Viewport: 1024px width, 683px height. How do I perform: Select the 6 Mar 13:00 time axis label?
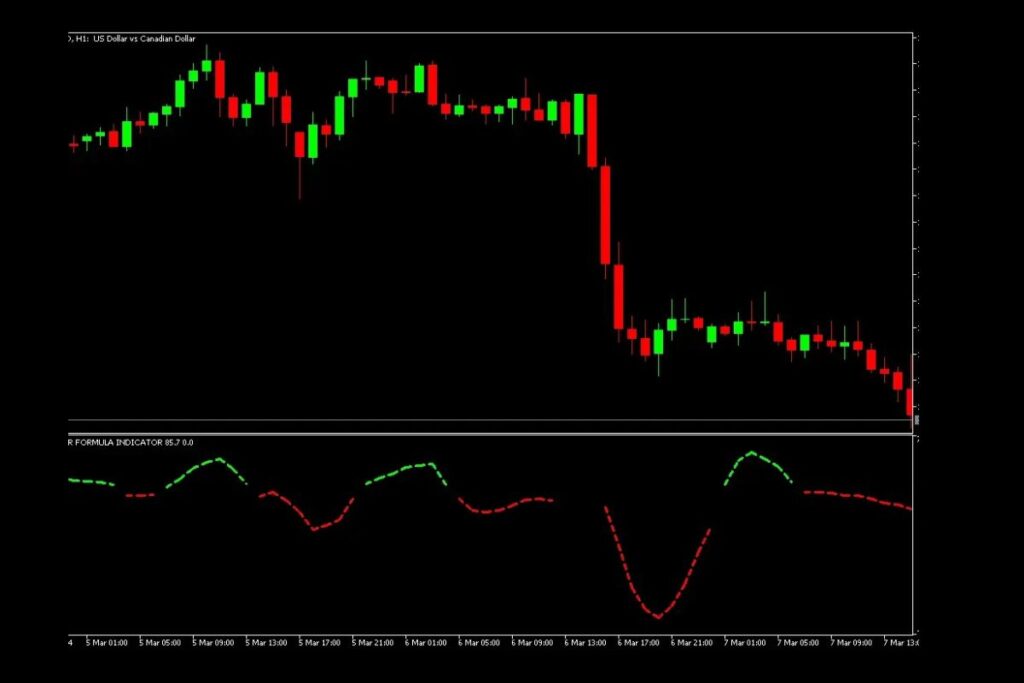coord(585,642)
